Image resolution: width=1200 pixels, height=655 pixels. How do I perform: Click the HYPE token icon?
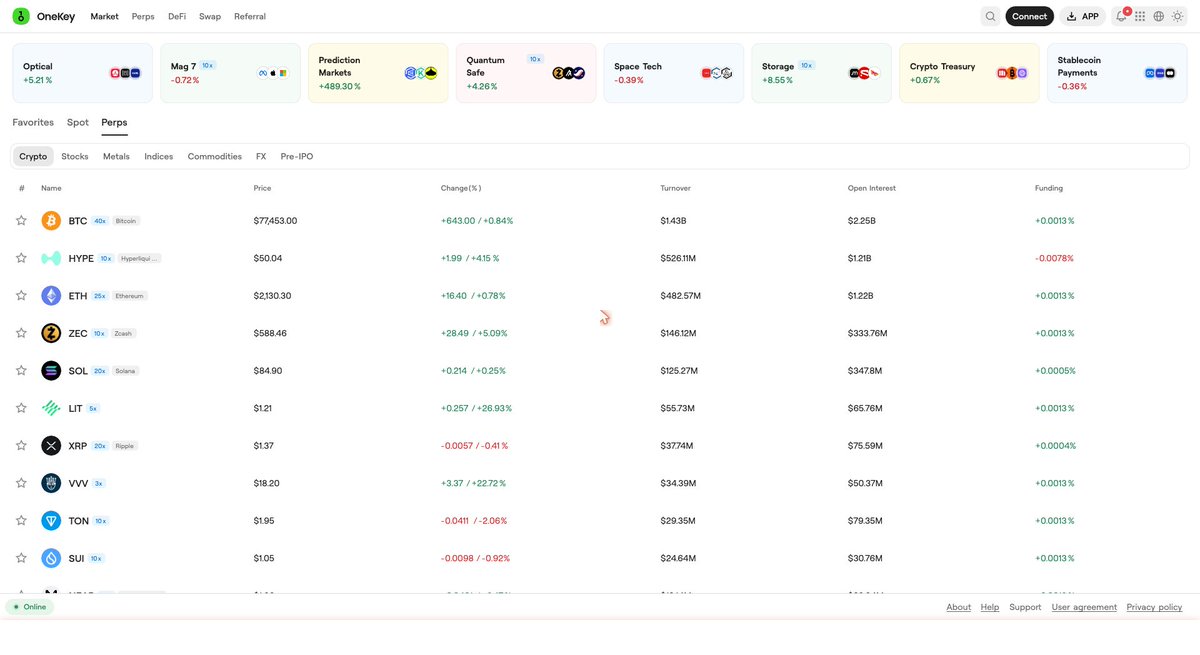(51, 258)
